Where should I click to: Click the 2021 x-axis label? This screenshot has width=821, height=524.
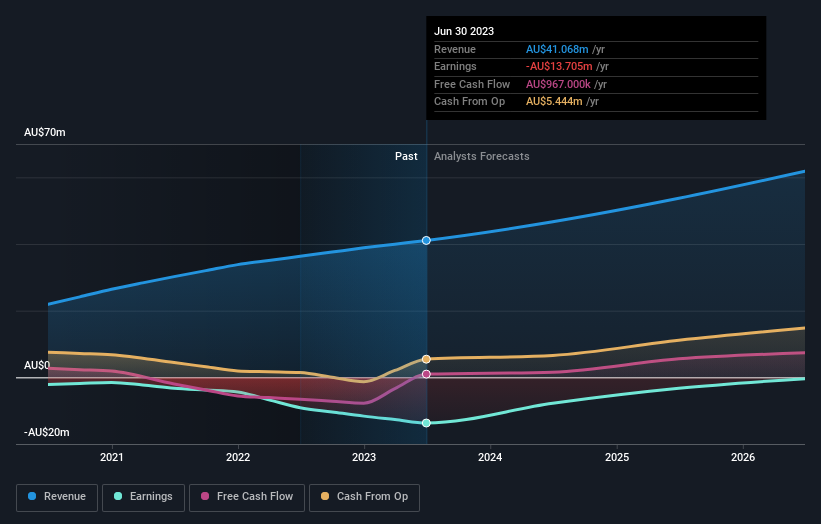pos(112,457)
